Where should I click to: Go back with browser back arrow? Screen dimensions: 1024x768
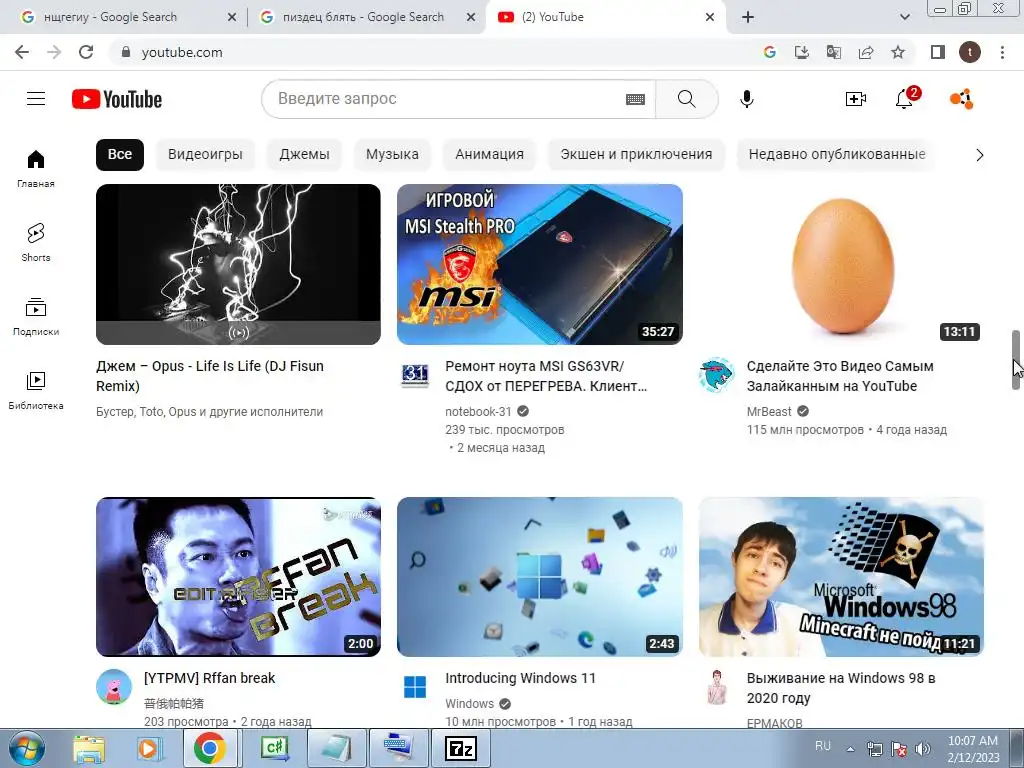click(22, 52)
